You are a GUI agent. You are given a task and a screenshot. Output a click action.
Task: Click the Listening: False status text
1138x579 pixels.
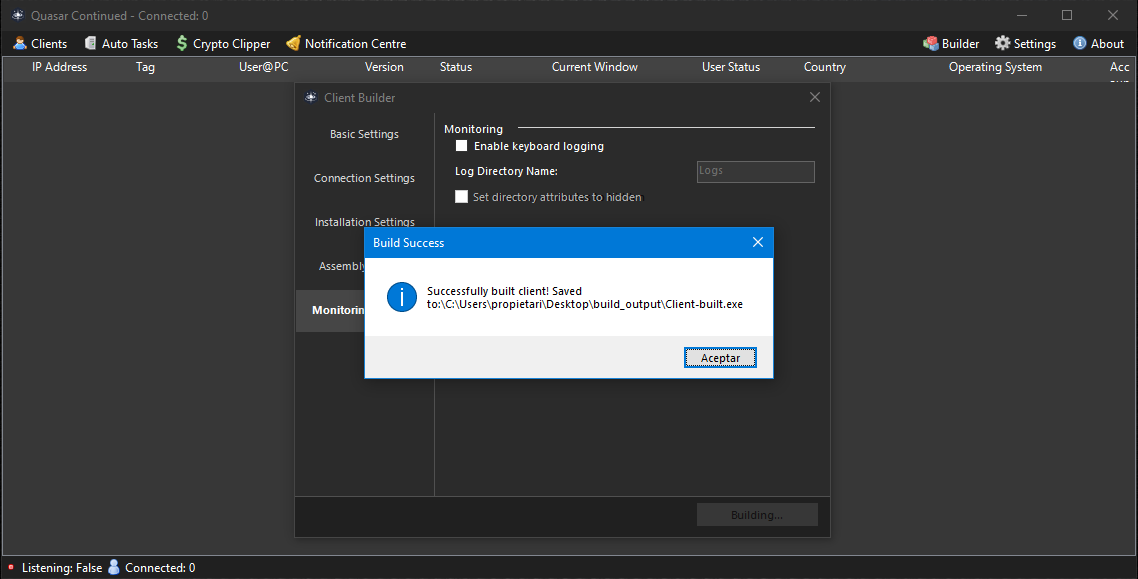[62, 567]
